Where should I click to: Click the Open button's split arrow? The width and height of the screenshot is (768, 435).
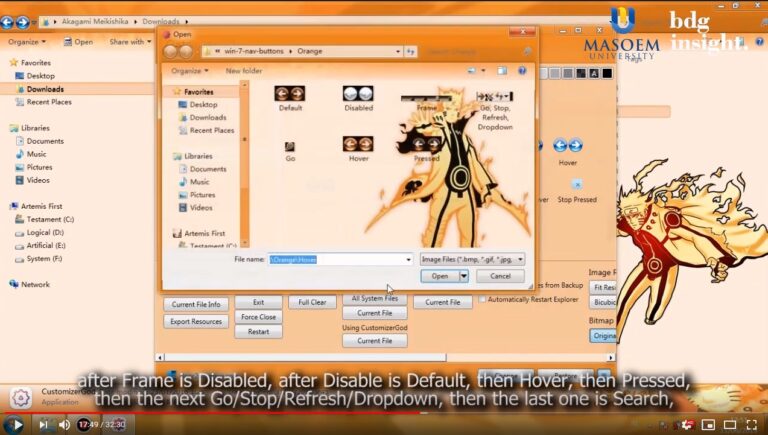click(464, 276)
